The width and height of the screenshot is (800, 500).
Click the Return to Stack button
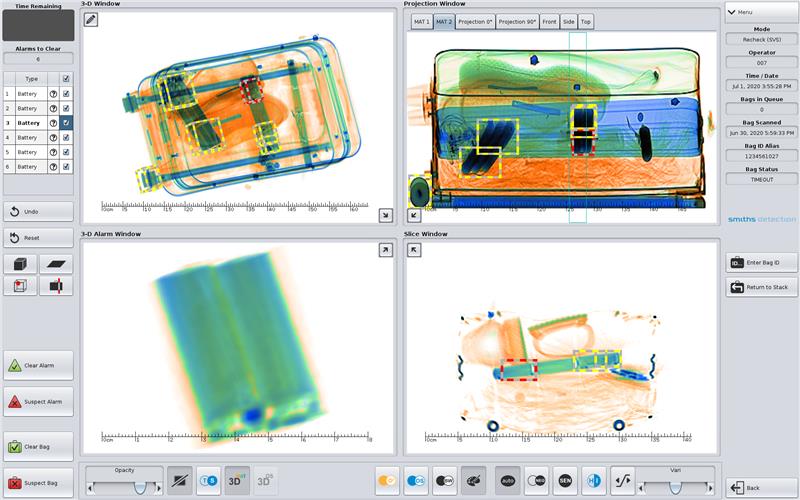pos(760,287)
